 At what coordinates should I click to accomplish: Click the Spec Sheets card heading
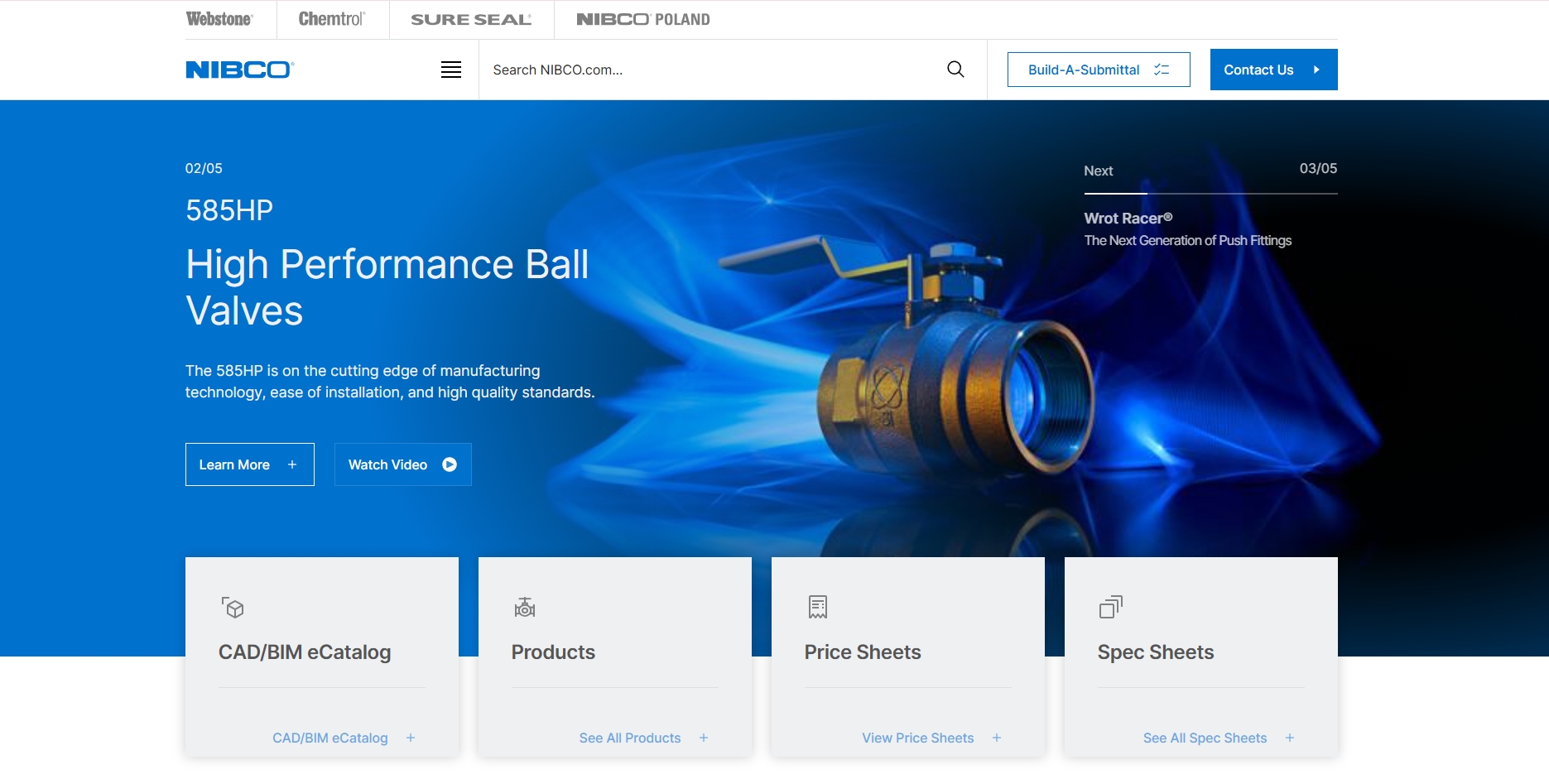pos(1156,652)
